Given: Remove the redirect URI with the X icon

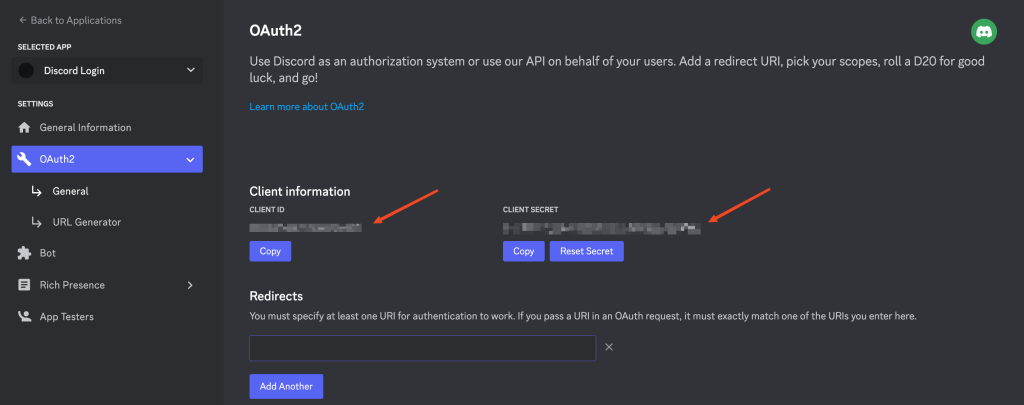Looking at the screenshot, I should [609, 348].
